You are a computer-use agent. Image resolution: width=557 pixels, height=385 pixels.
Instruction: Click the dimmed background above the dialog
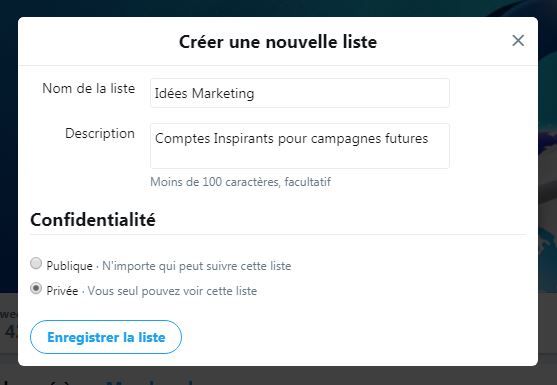click(x=278, y=8)
